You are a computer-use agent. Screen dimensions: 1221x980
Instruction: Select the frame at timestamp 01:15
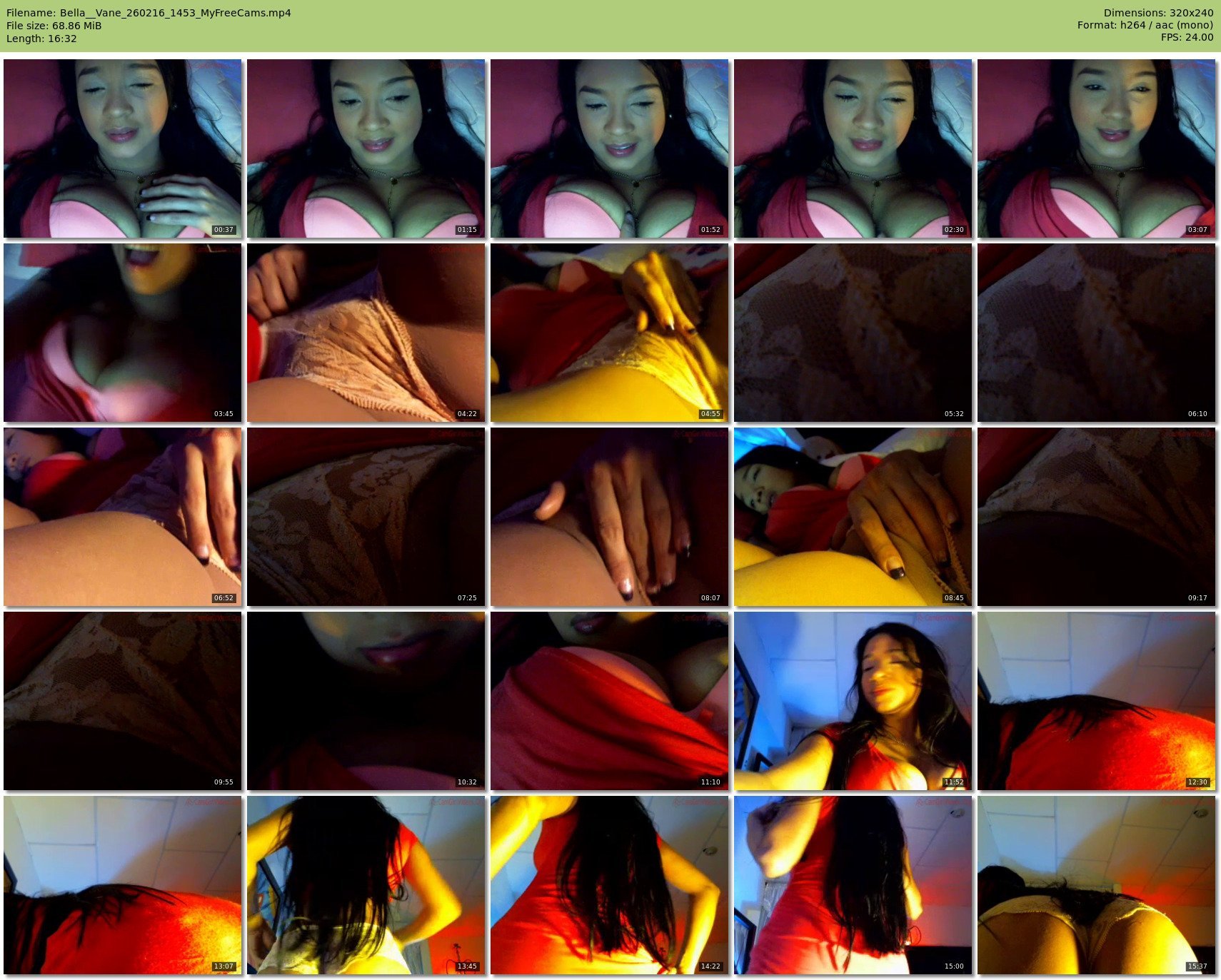point(366,148)
